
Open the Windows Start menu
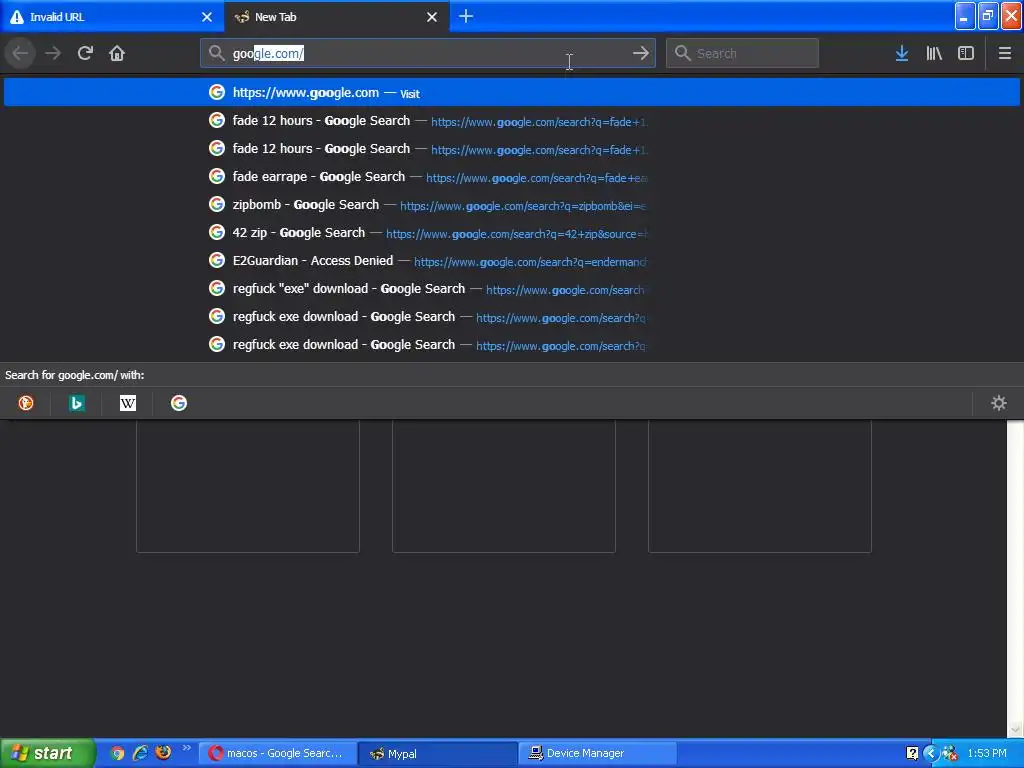pyautogui.click(x=47, y=753)
